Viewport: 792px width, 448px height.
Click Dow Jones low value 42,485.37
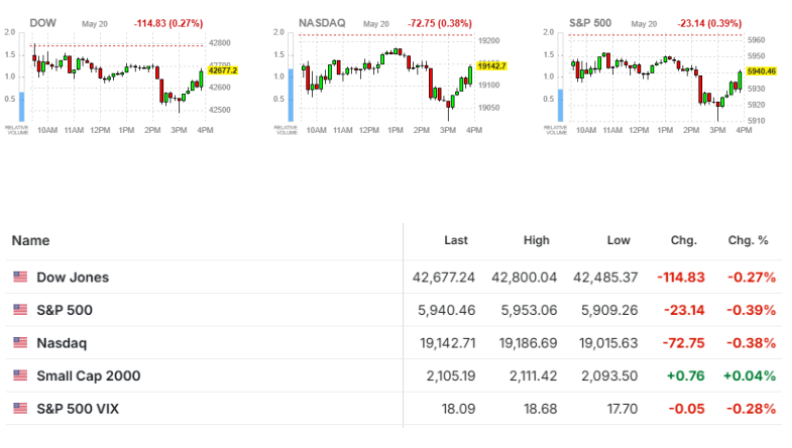point(605,277)
